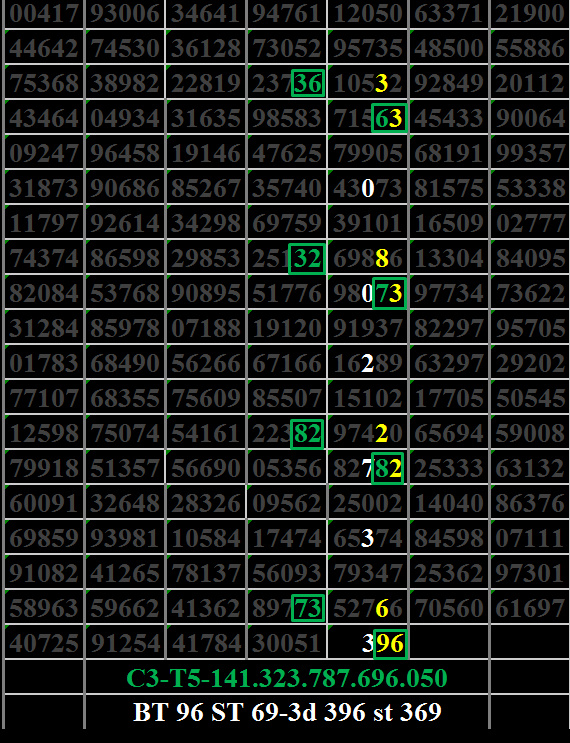Click the cell containing 00417

[44, 13]
